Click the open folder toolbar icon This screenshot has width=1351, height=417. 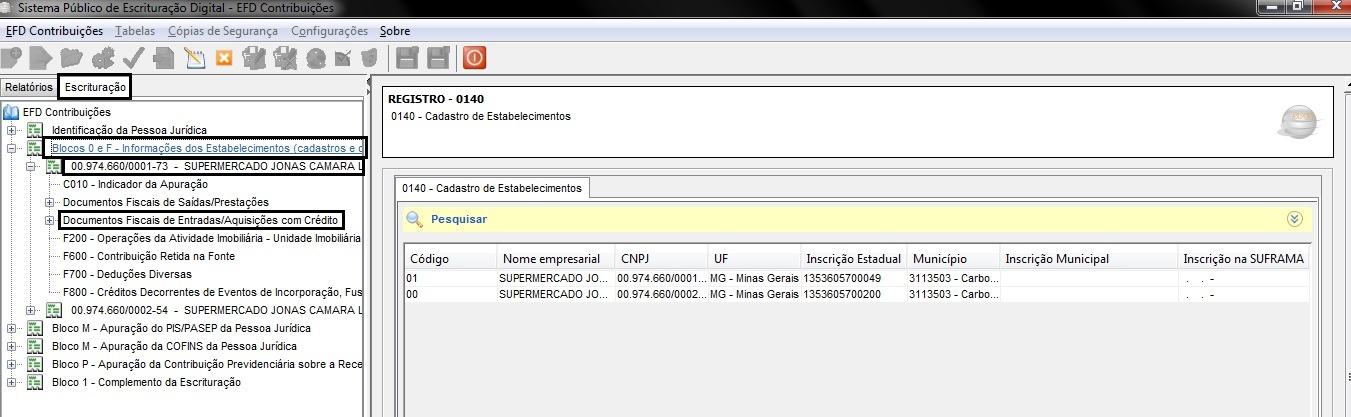coord(71,57)
